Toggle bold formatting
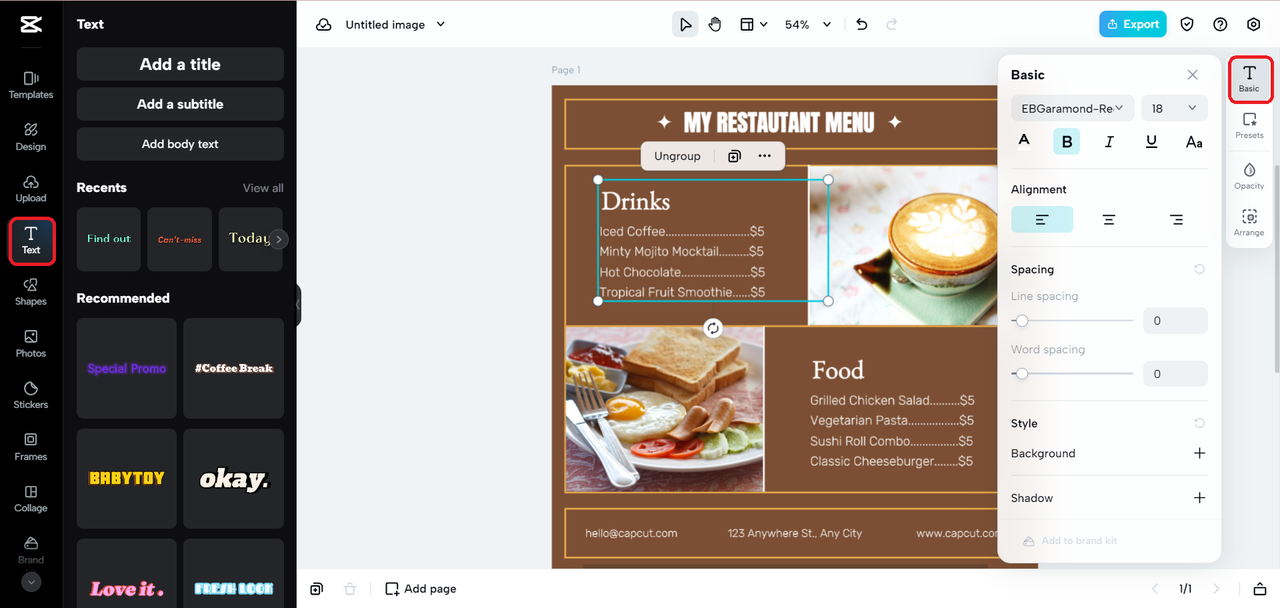This screenshot has width=1280, height=608. click(x=1066, y=142)
